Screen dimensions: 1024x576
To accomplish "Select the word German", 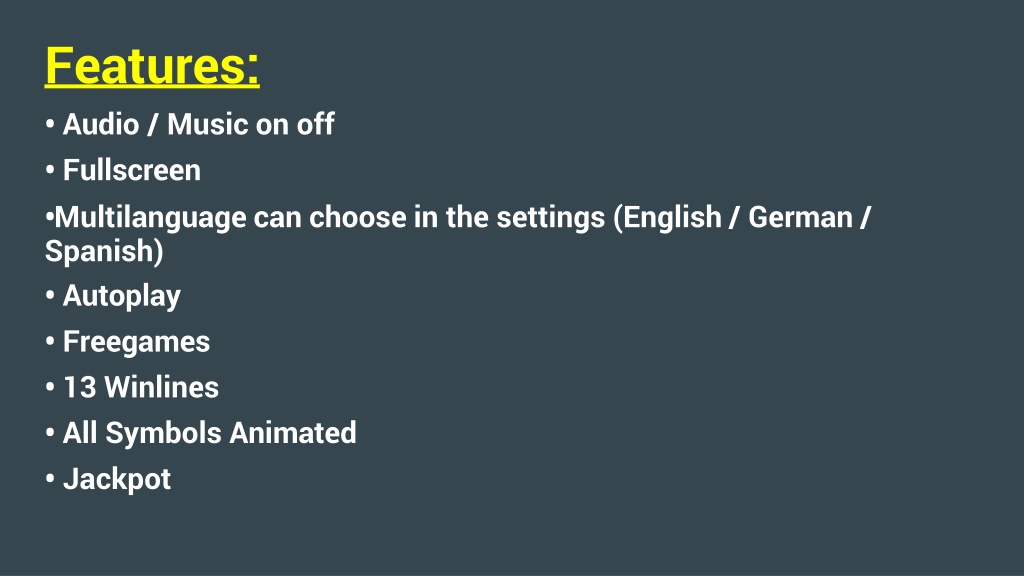I will 800,217.
